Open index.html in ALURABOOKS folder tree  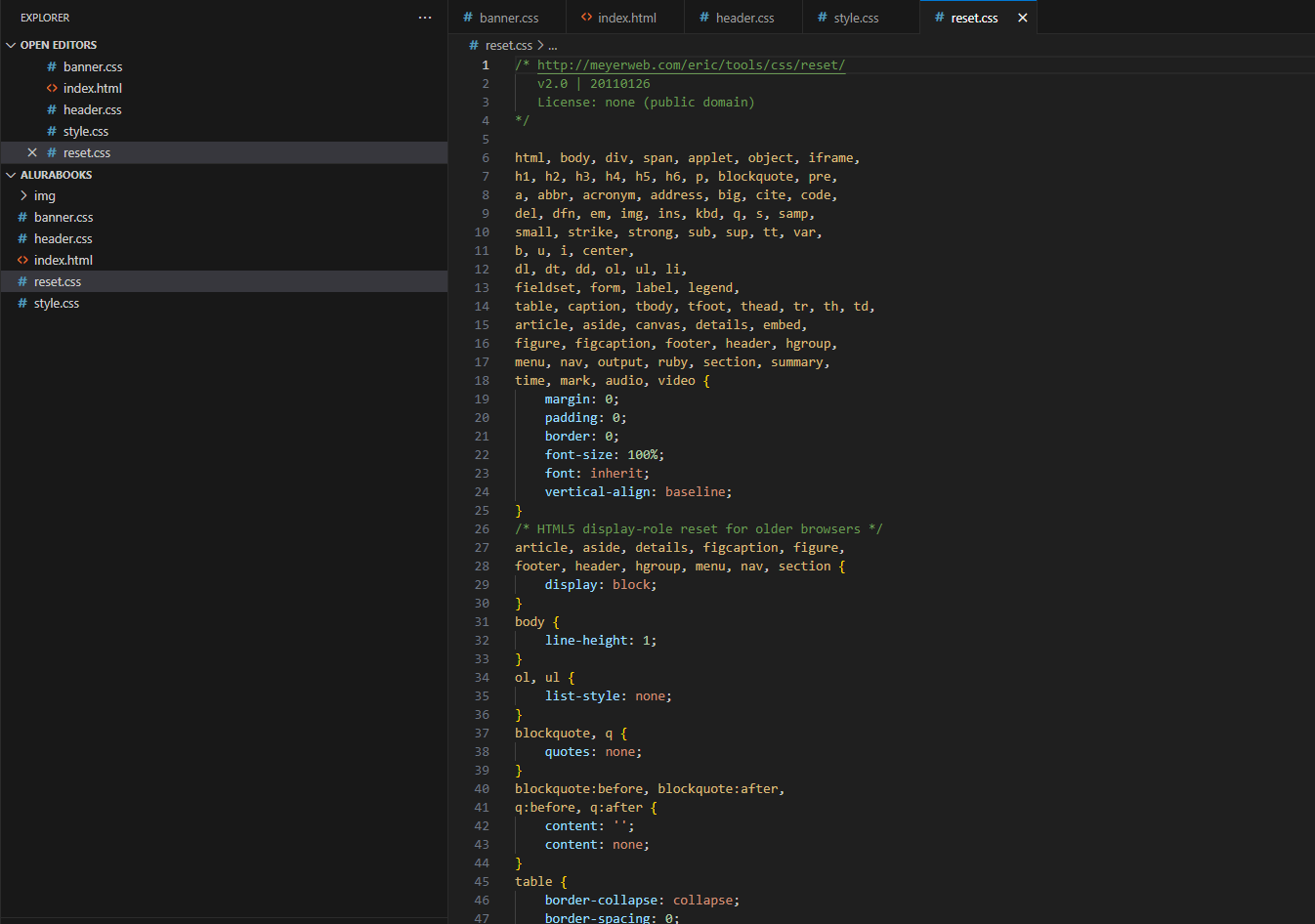coord(224,260)
